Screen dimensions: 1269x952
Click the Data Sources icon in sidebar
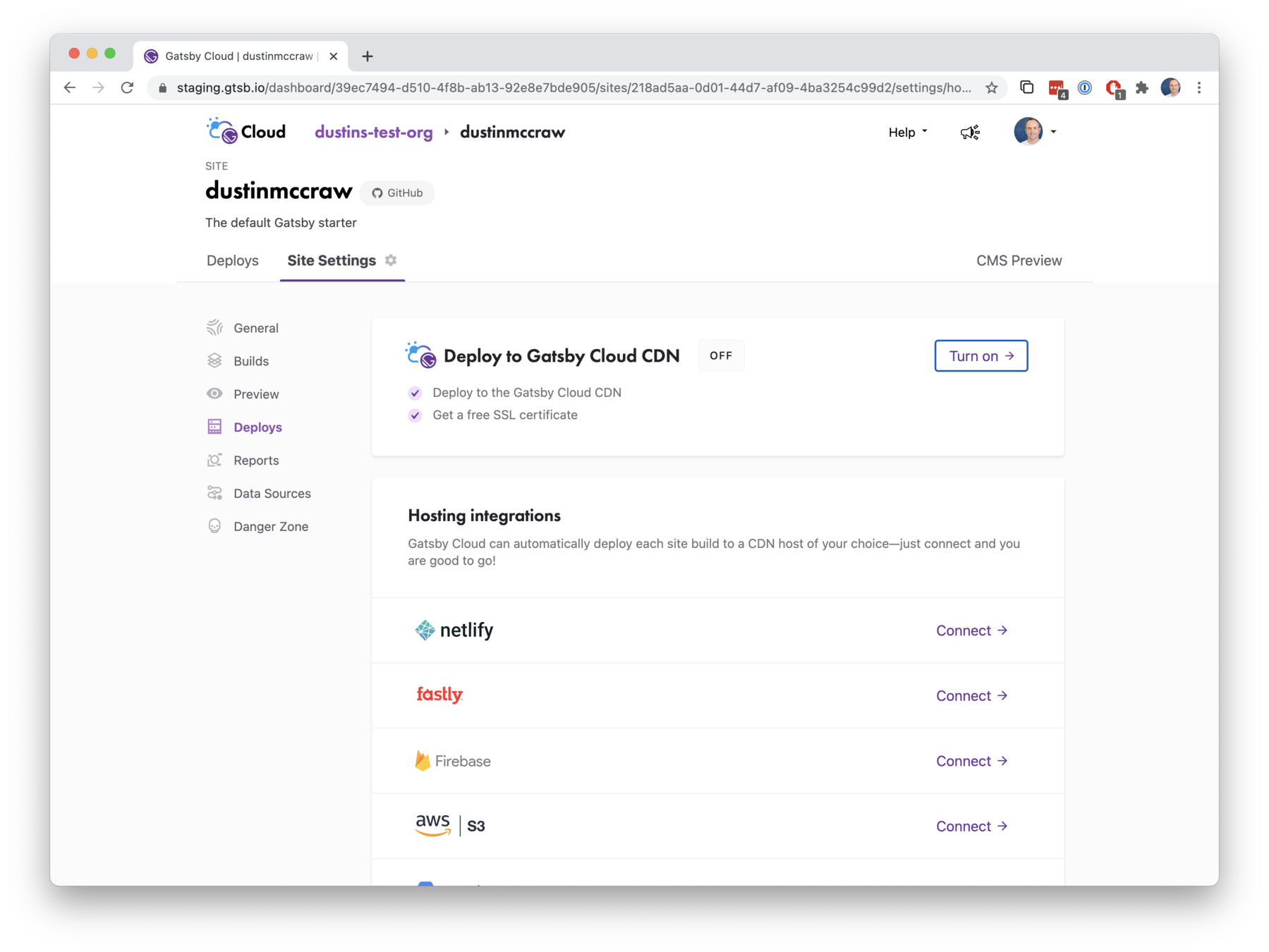[214, 493]
